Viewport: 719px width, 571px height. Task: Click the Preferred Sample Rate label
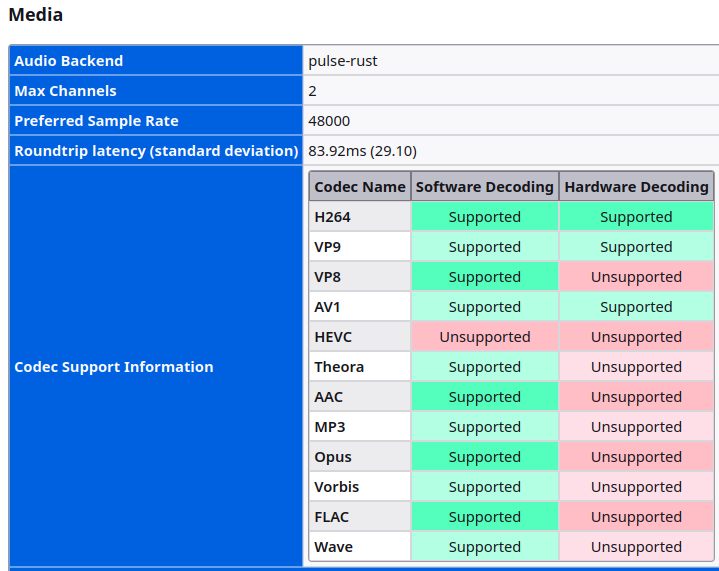pyautogui.click(x=96, y=121)
